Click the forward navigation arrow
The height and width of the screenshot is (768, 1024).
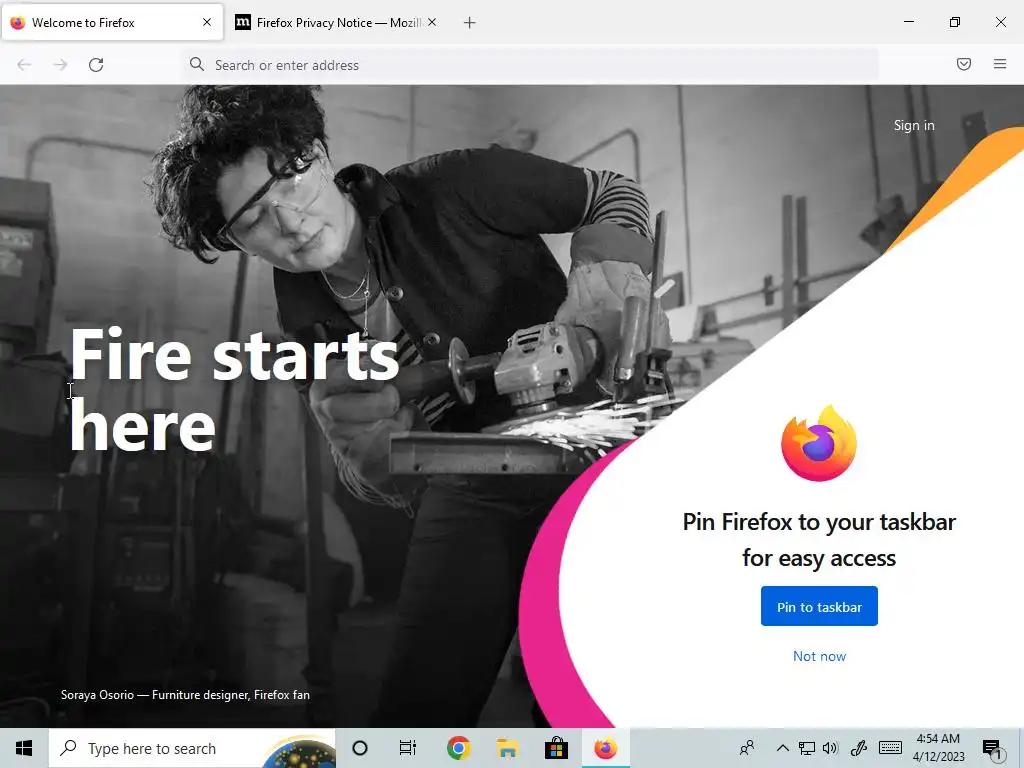60,65
